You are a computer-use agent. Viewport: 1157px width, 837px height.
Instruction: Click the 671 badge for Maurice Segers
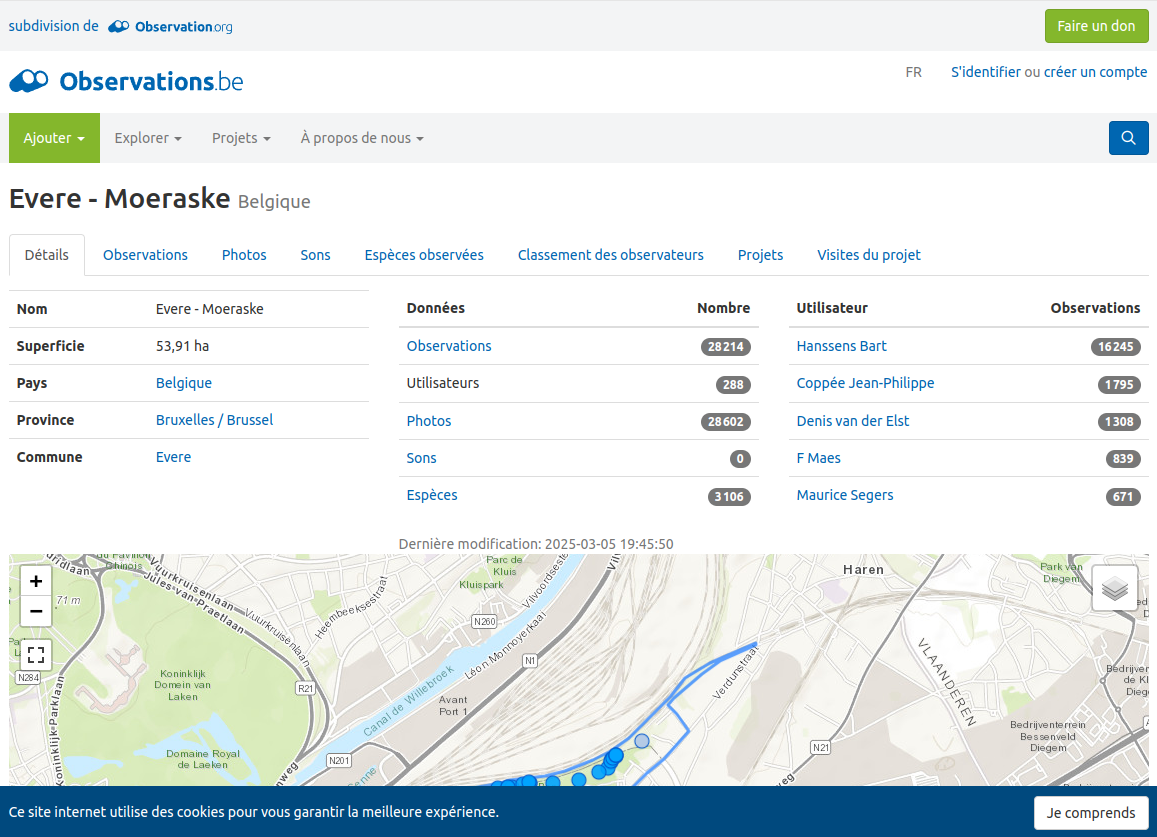click(x=1123, y=496)
